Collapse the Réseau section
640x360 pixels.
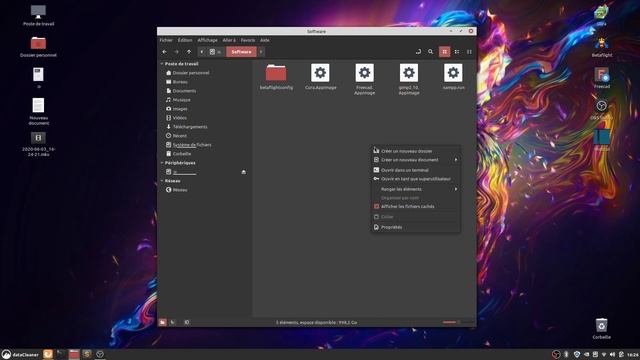click(x=162, y=181)
